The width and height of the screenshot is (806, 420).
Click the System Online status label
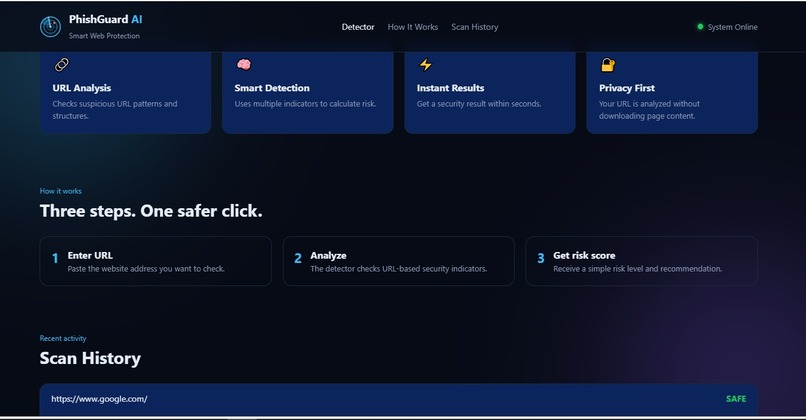[732, 27]
